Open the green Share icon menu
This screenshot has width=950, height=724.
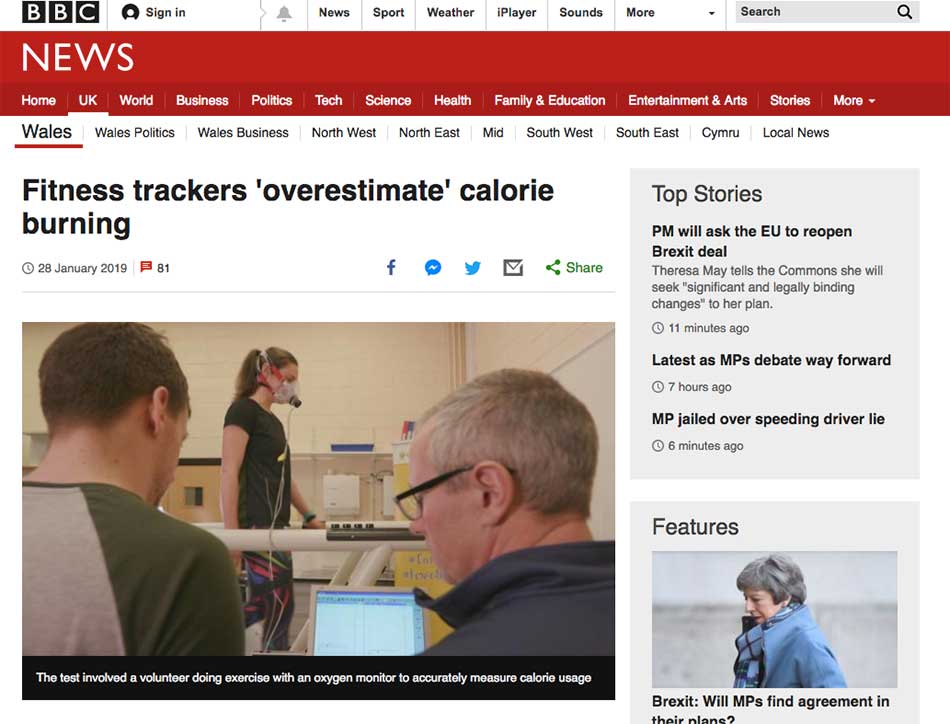click(x=553, y=267)
